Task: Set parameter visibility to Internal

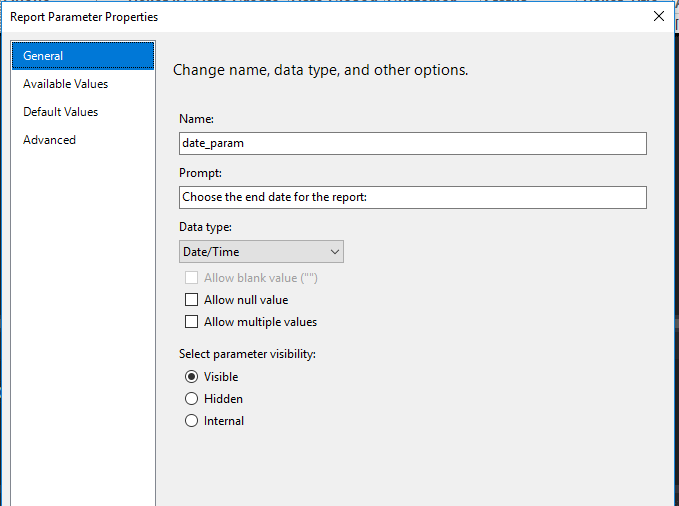Action: click(192, 421)
